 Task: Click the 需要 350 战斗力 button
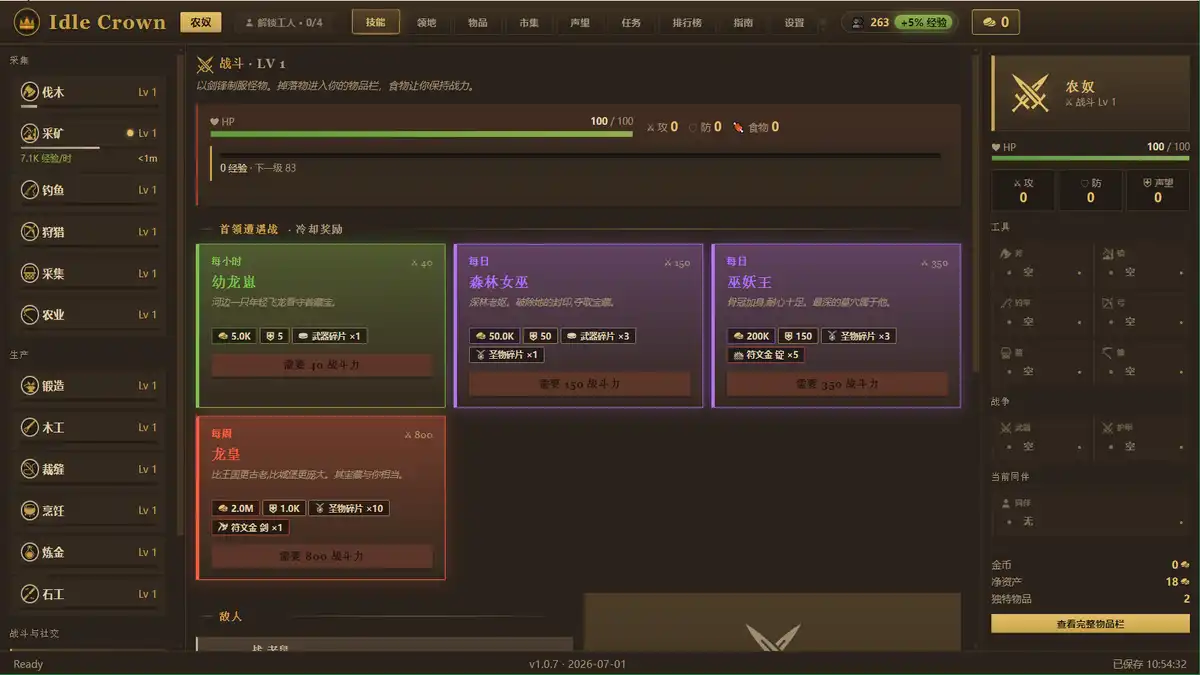tap(837, 384)
